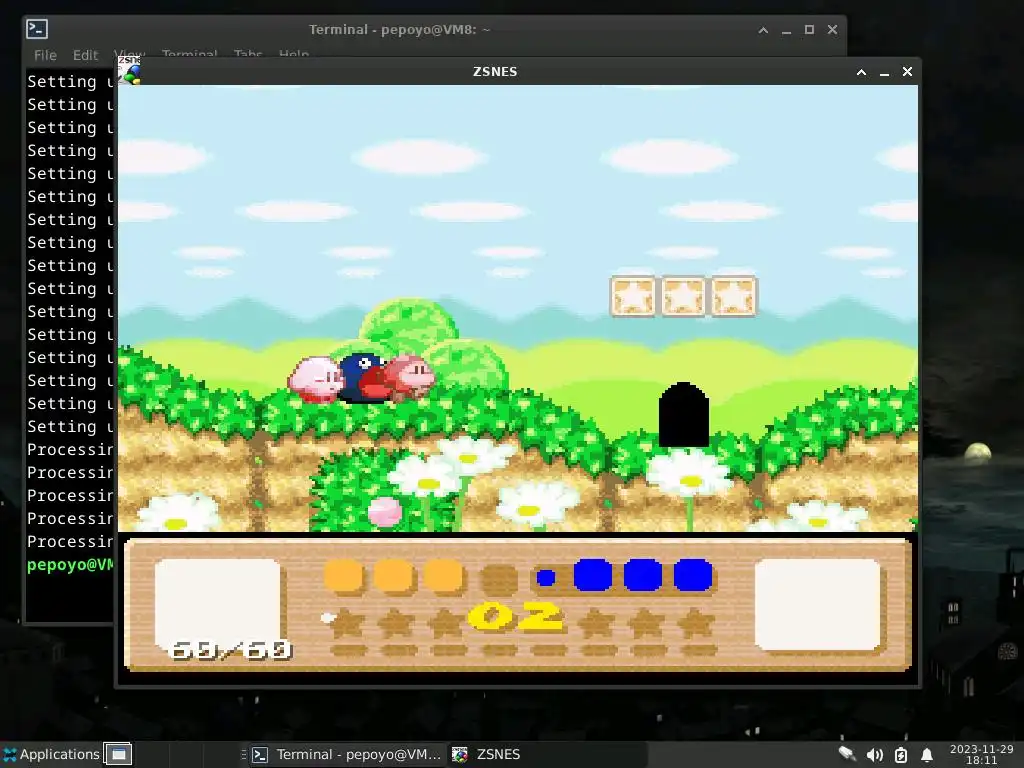
Task: Roll up the Terminal window with arrow button
Action: [763, 29]
